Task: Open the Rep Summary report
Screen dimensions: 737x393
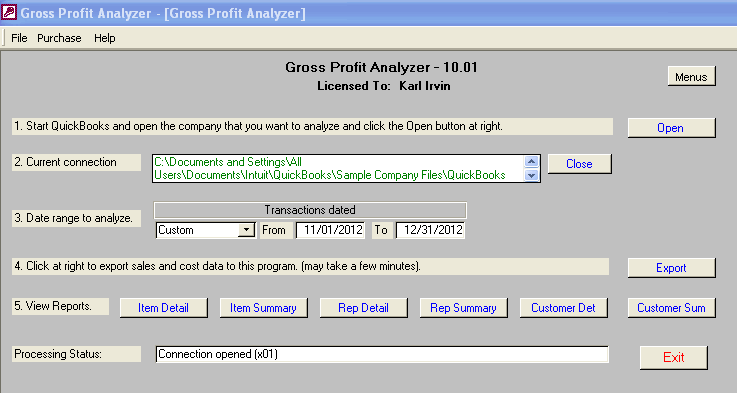Action: point(463,308)
